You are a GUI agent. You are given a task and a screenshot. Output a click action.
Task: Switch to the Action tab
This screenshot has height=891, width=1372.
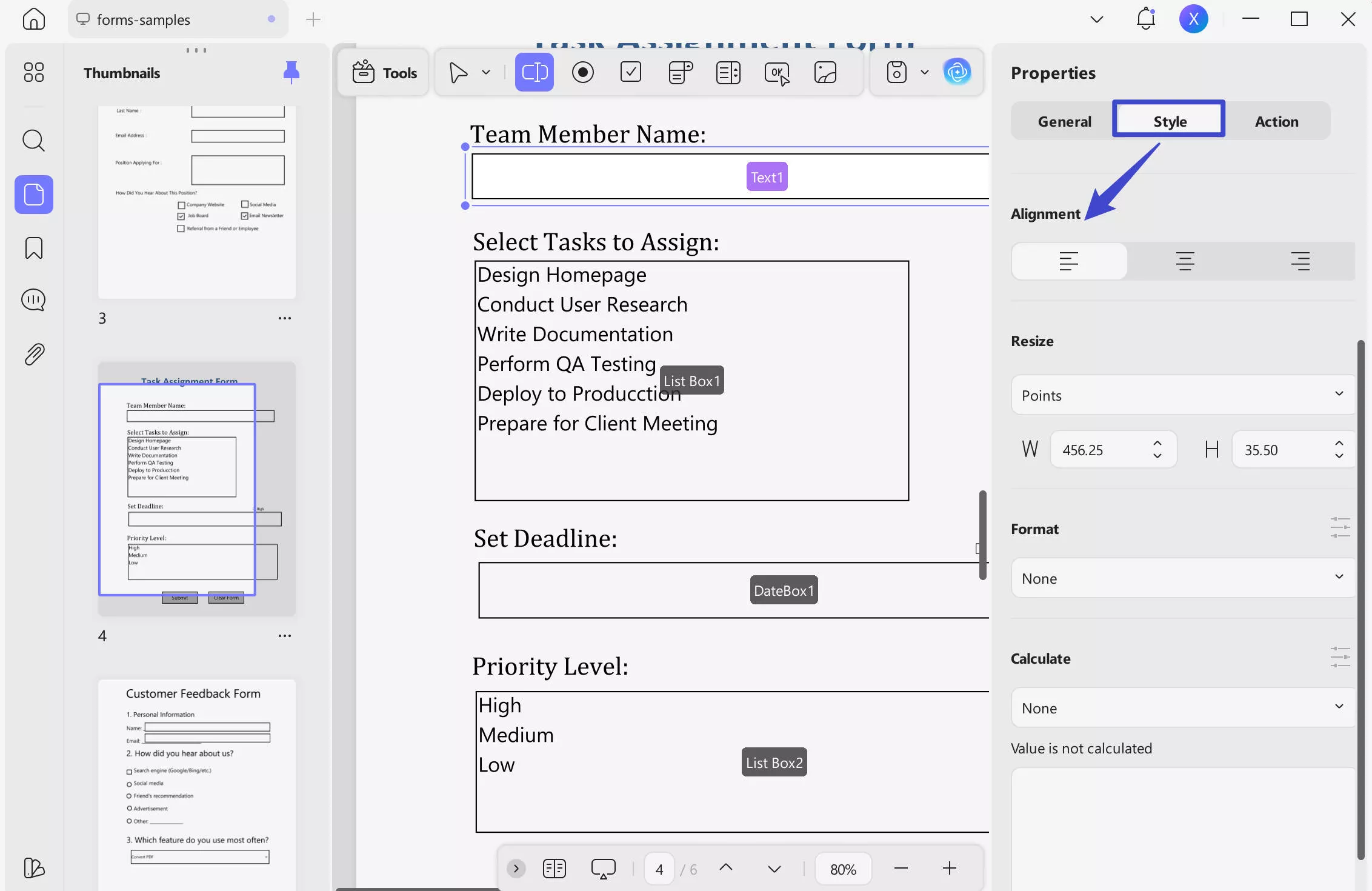pos(1276,121)
